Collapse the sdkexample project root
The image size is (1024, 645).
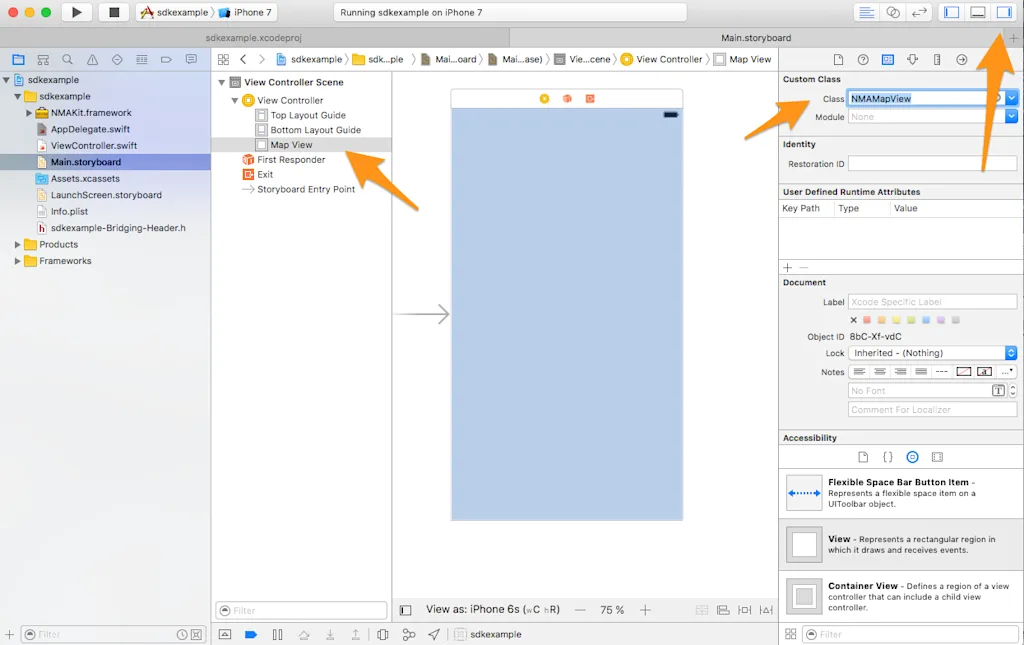point(6,80)
